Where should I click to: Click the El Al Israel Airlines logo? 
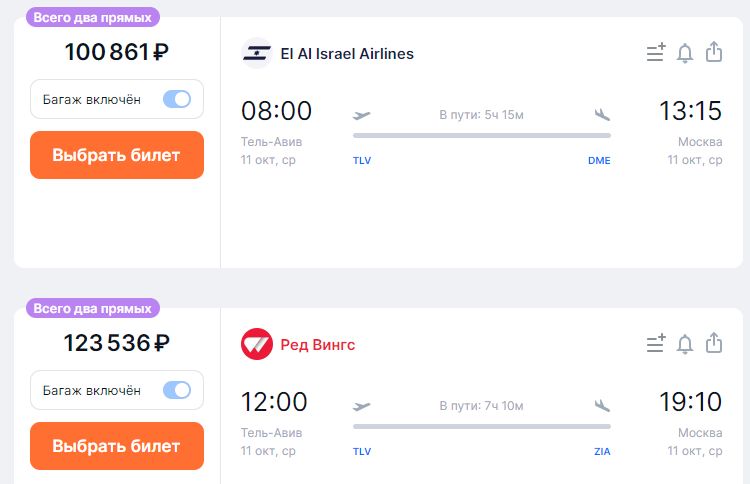pyautogui.click(x=257, y=53)
